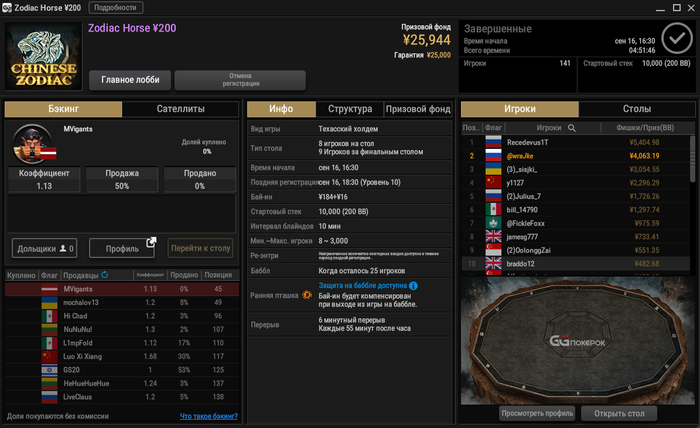Click the poker table preview image
Viewport: 700px width, 428px height.
(578, 341)
